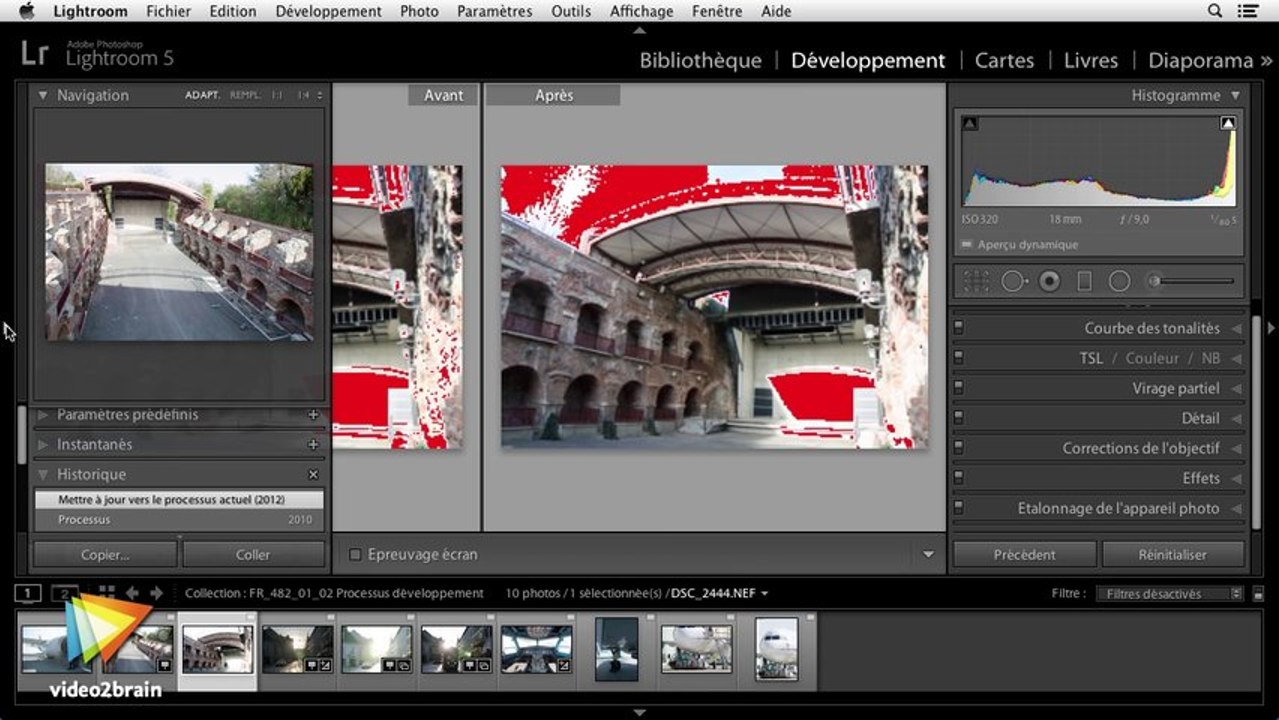Activate the red eye correction tool
The height and width of the screenshot is (720, 1279).
coord(1049,281)
